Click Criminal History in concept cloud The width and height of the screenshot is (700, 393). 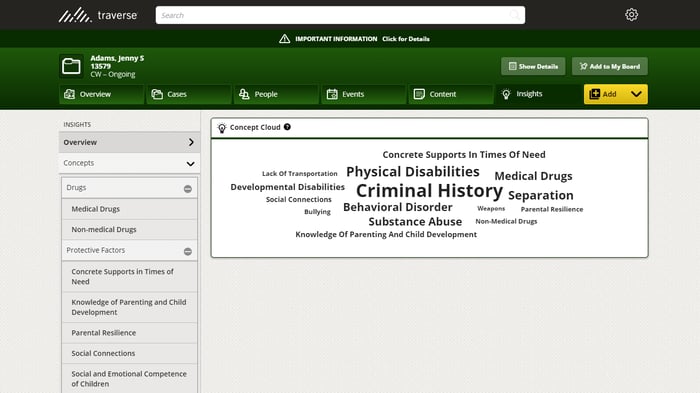coord(429,191)
